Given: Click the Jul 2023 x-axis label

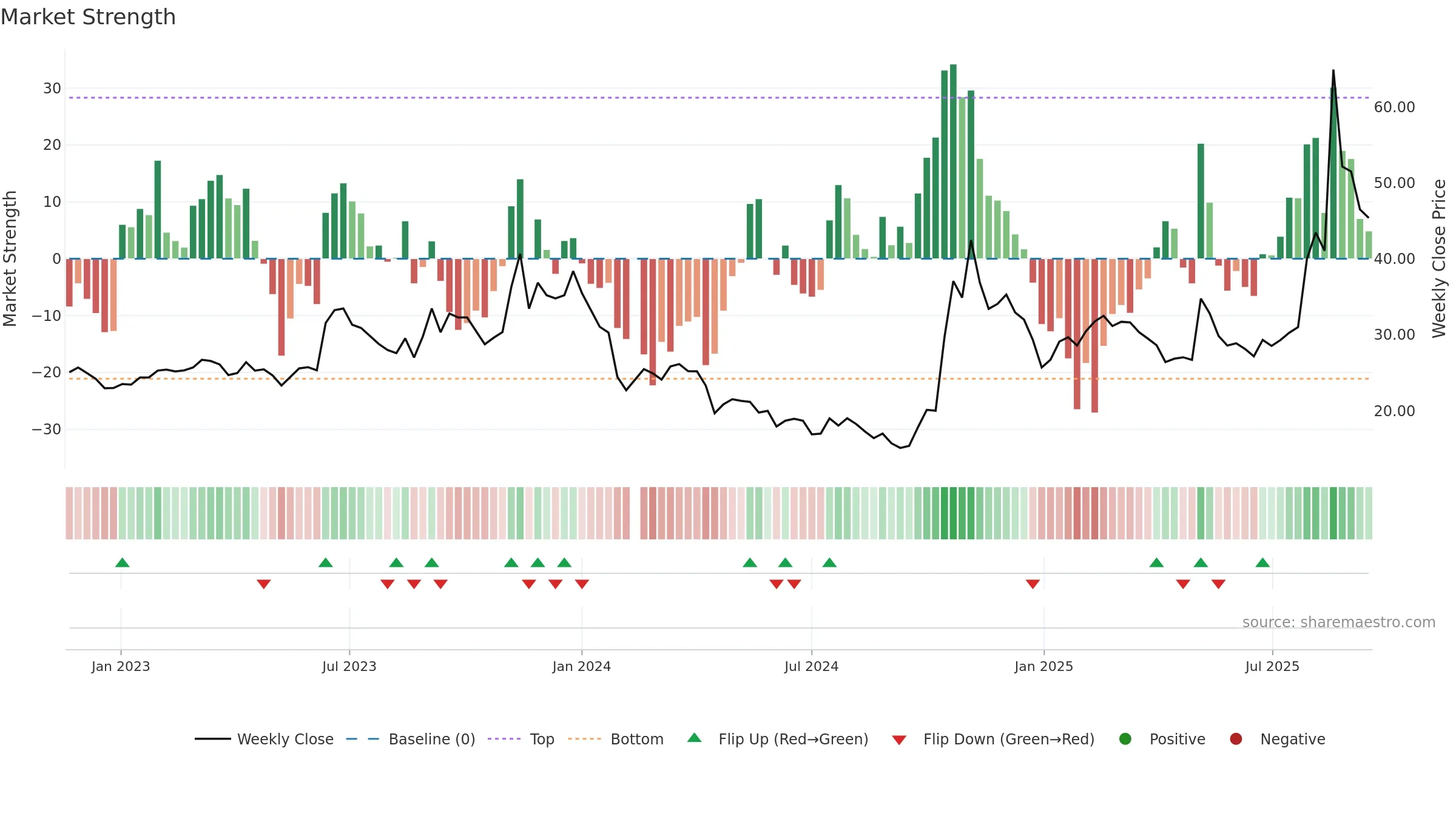Looking at the screenshot, I should click(x=349, y=666).
